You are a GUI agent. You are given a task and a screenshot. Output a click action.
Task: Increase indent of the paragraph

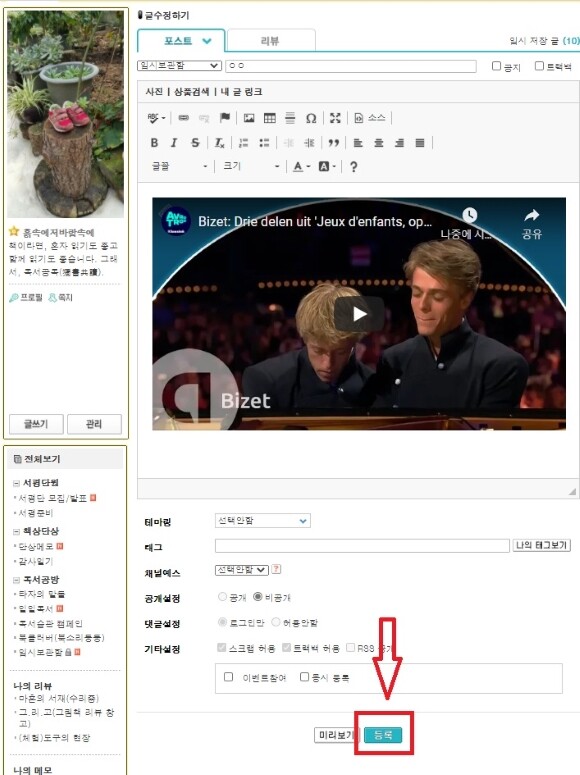pyautogui.click(x=310, y=142)
